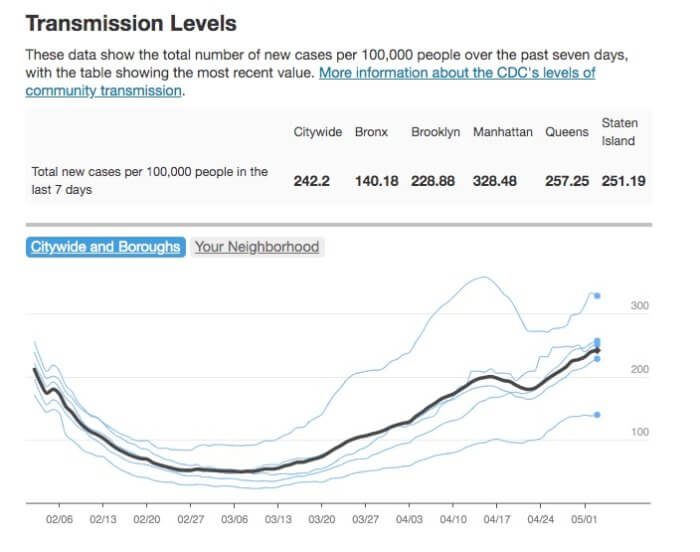The height and width of the screenshot is (552, 700).
Task: Click the Brooklyn column header
Action: click(435, 132)
